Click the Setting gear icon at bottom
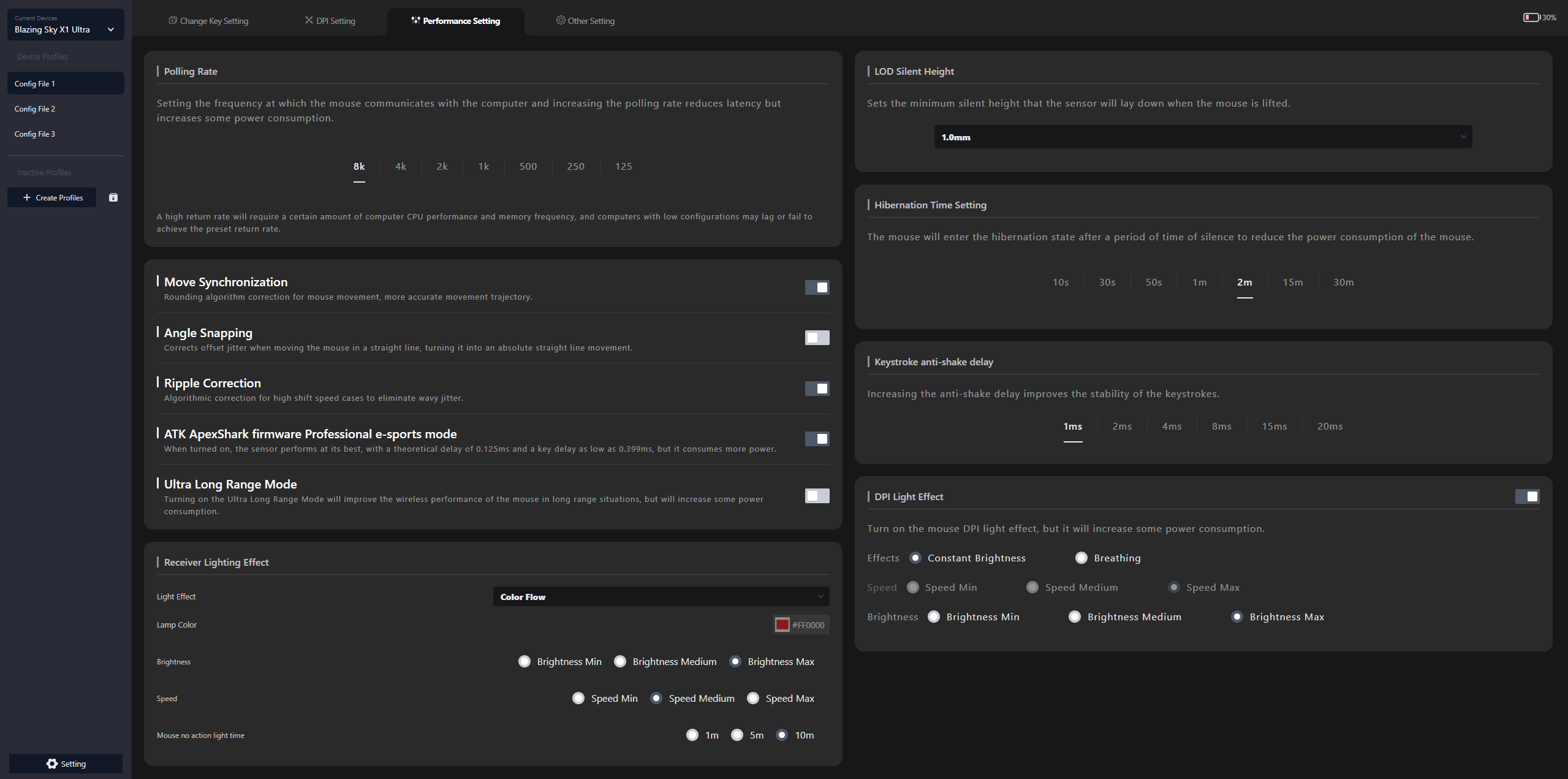 point(52,764)
